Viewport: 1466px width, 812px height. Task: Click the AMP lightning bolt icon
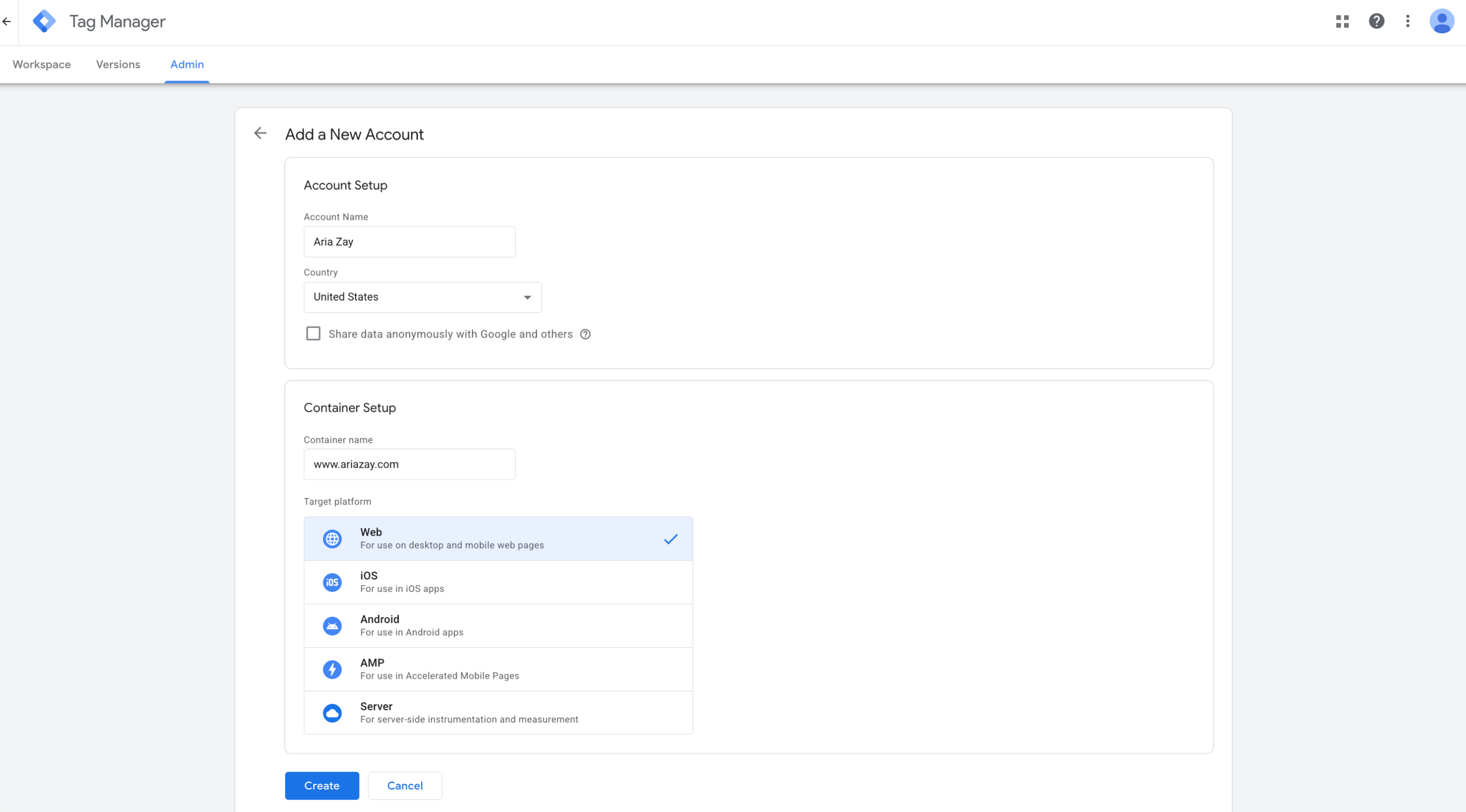click(332, 669)
